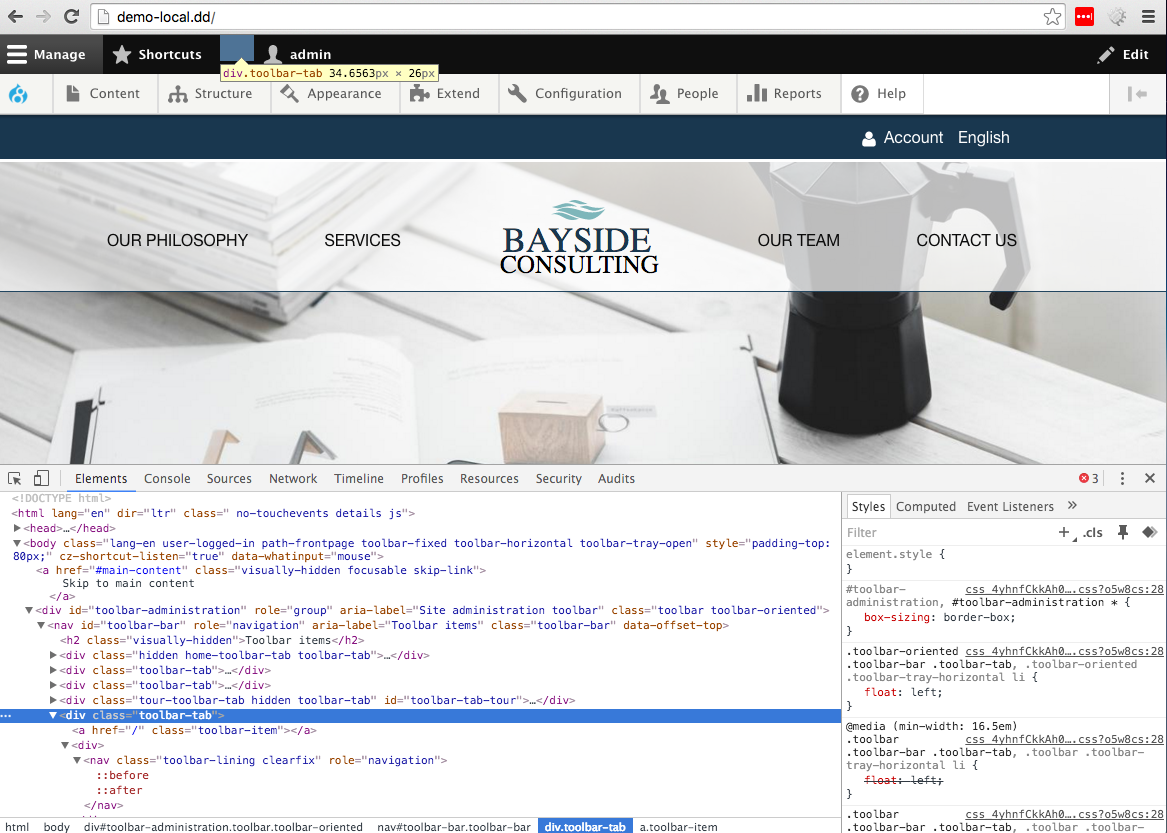Open the Computed styles tab
The image size is (1167, 833).
[x=926, y=506]
